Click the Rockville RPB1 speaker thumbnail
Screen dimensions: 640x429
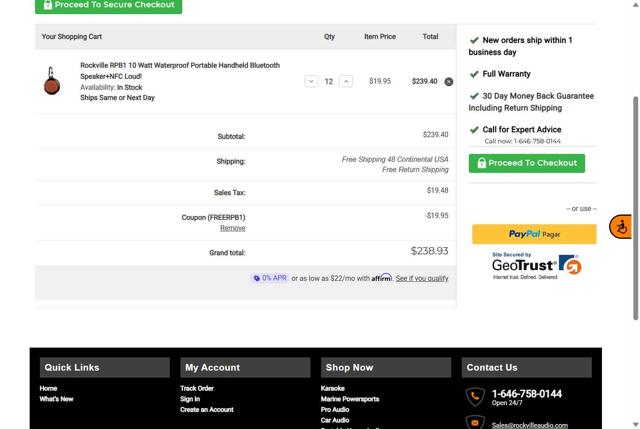[51, 81]
